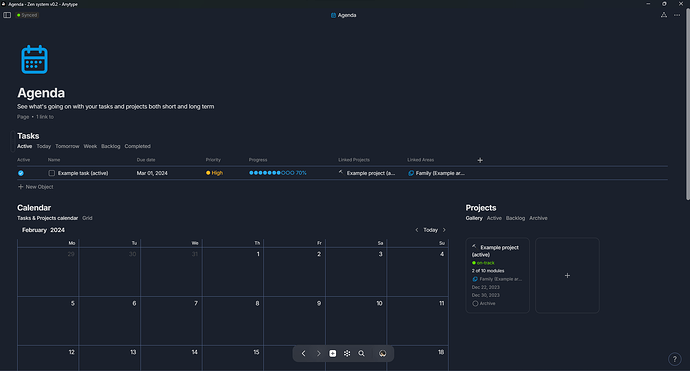
Task: Change the large Agenda calendar page icon
Action: [34, 59]
